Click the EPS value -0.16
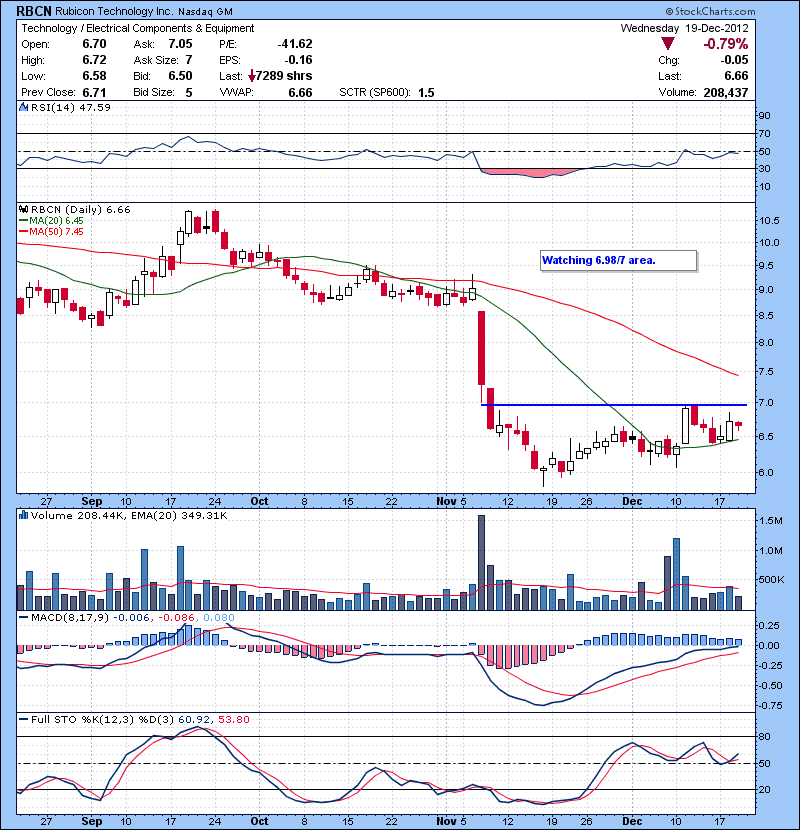Image resolution: width=800 pixels, height=830 pixels. (x=298, y=60)
